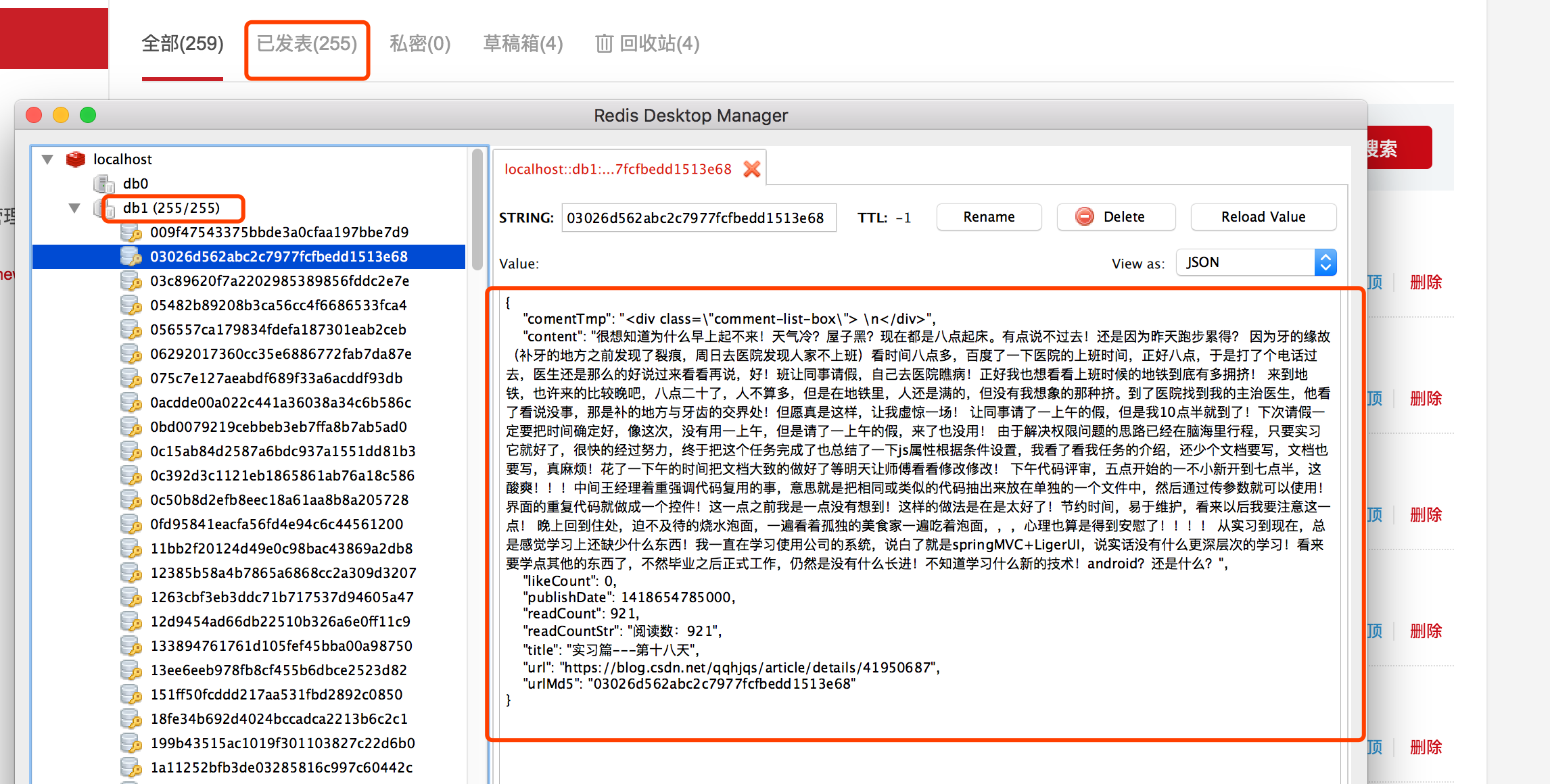Select key 03026d562abc2c7977fcfbedd1513e68
The image size is (1550, 784).
coord(249,257)
